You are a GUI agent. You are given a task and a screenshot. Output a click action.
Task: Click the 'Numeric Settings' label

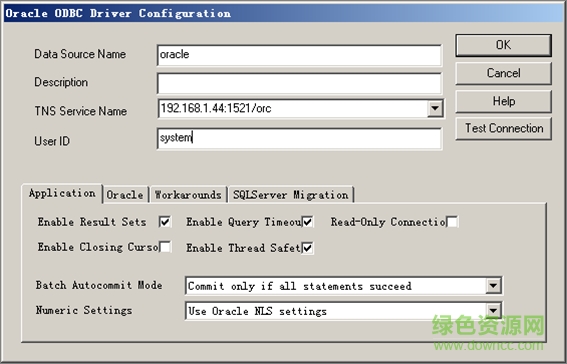pos(84,310)
